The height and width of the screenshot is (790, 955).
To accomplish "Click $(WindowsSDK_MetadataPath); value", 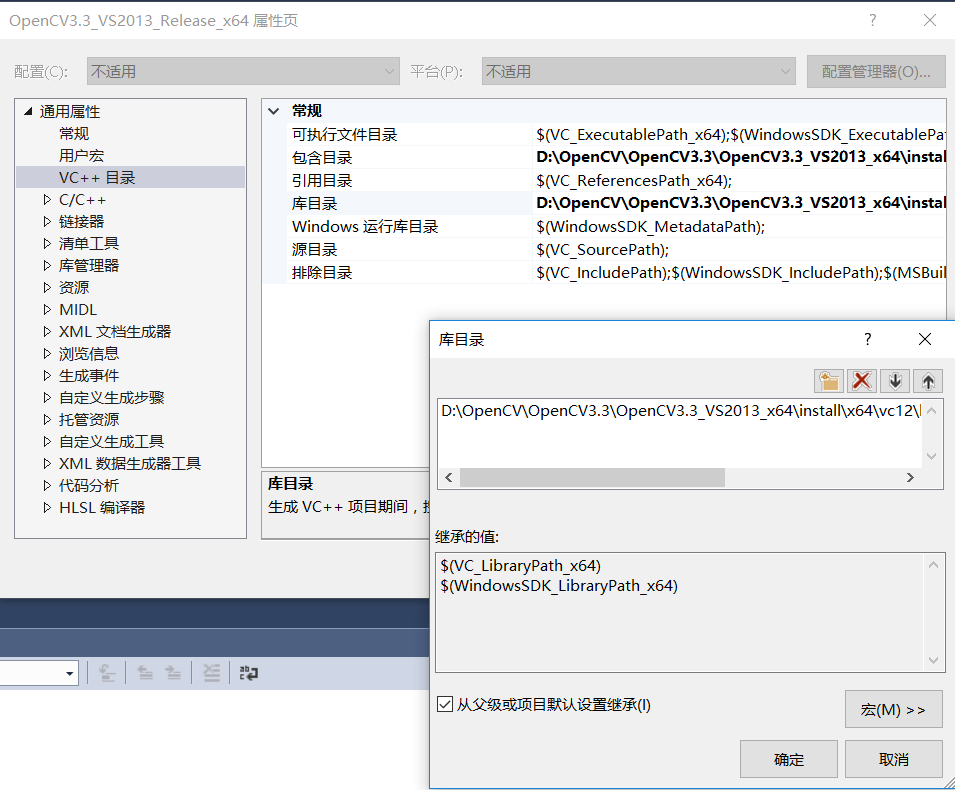I will 650,227.
